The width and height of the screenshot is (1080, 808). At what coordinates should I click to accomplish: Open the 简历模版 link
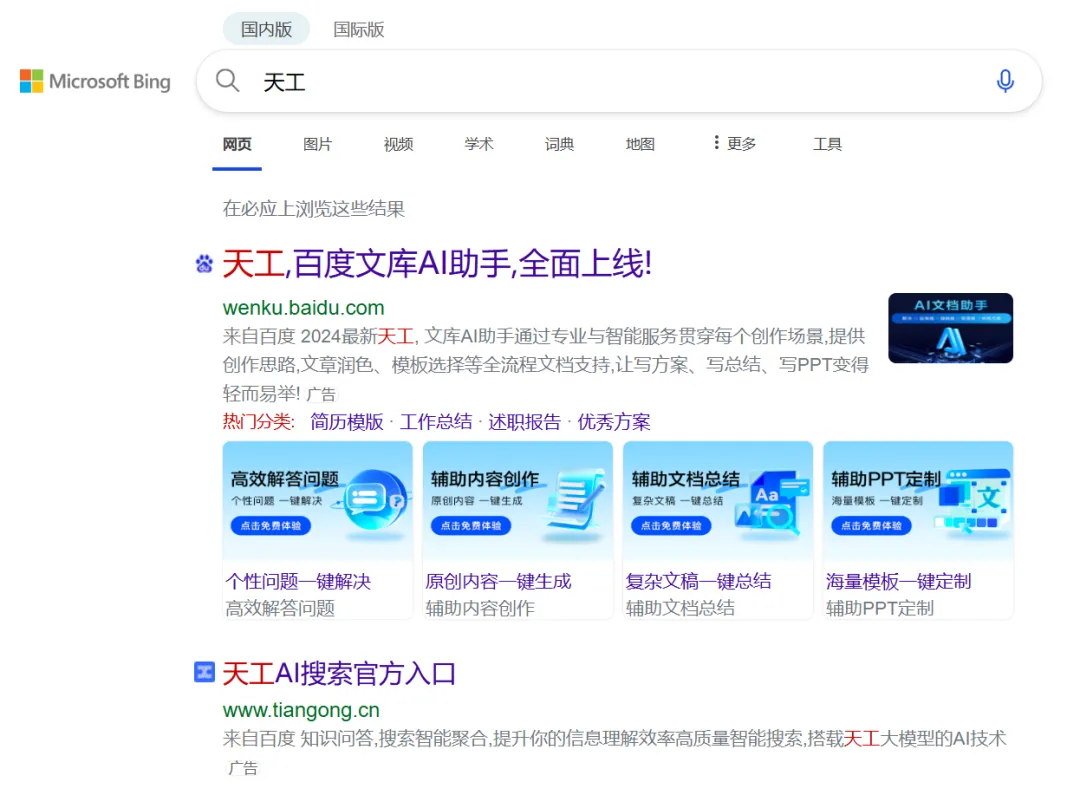pos(346,422)
